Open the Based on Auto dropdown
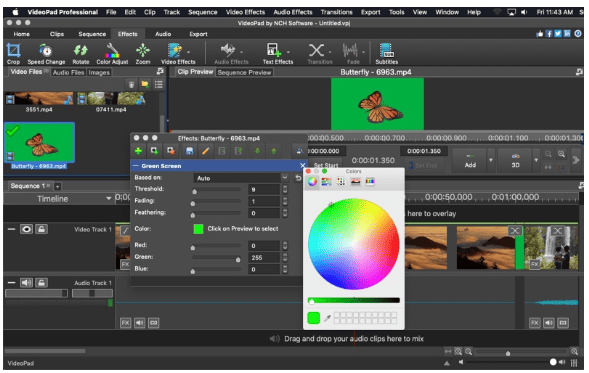The image size is (589, 373). pos(241,178)
